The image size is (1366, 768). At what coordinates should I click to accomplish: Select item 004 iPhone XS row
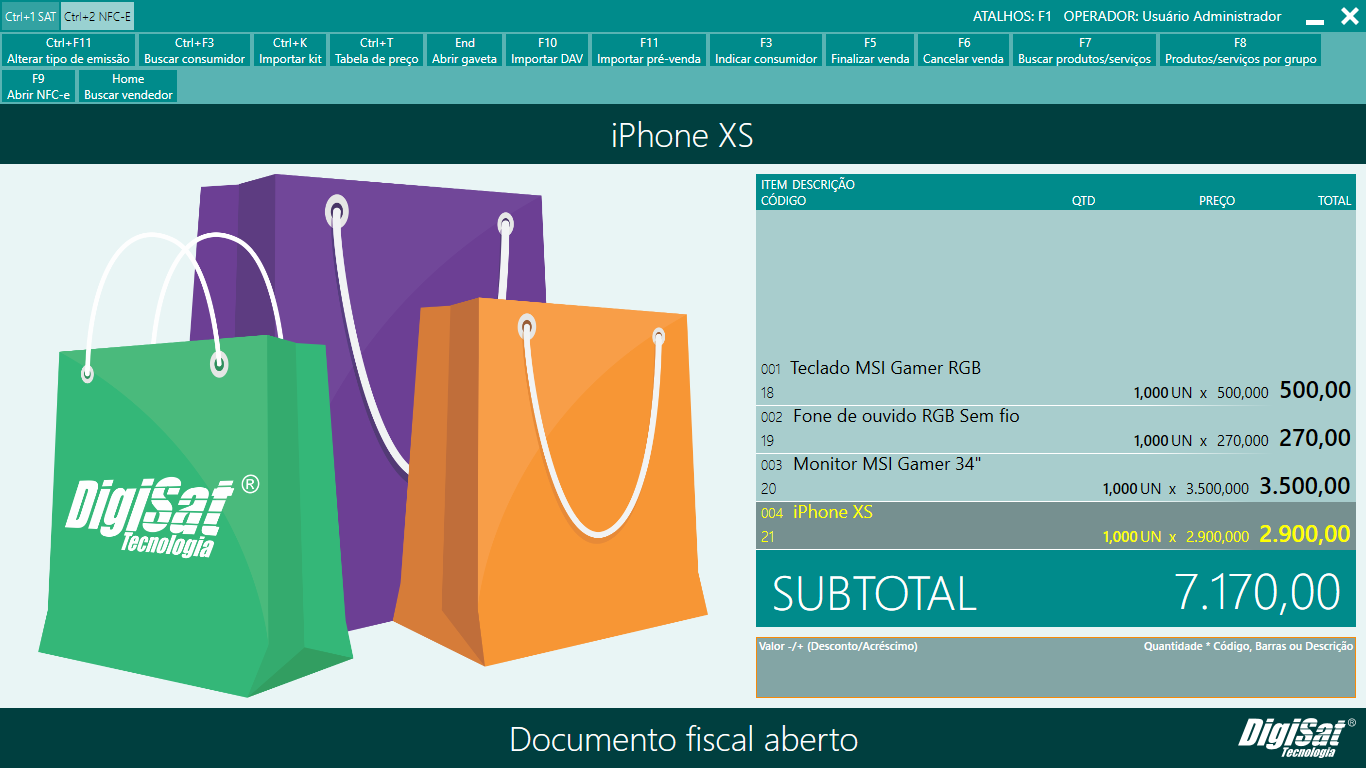click(x=1055, y=525)
